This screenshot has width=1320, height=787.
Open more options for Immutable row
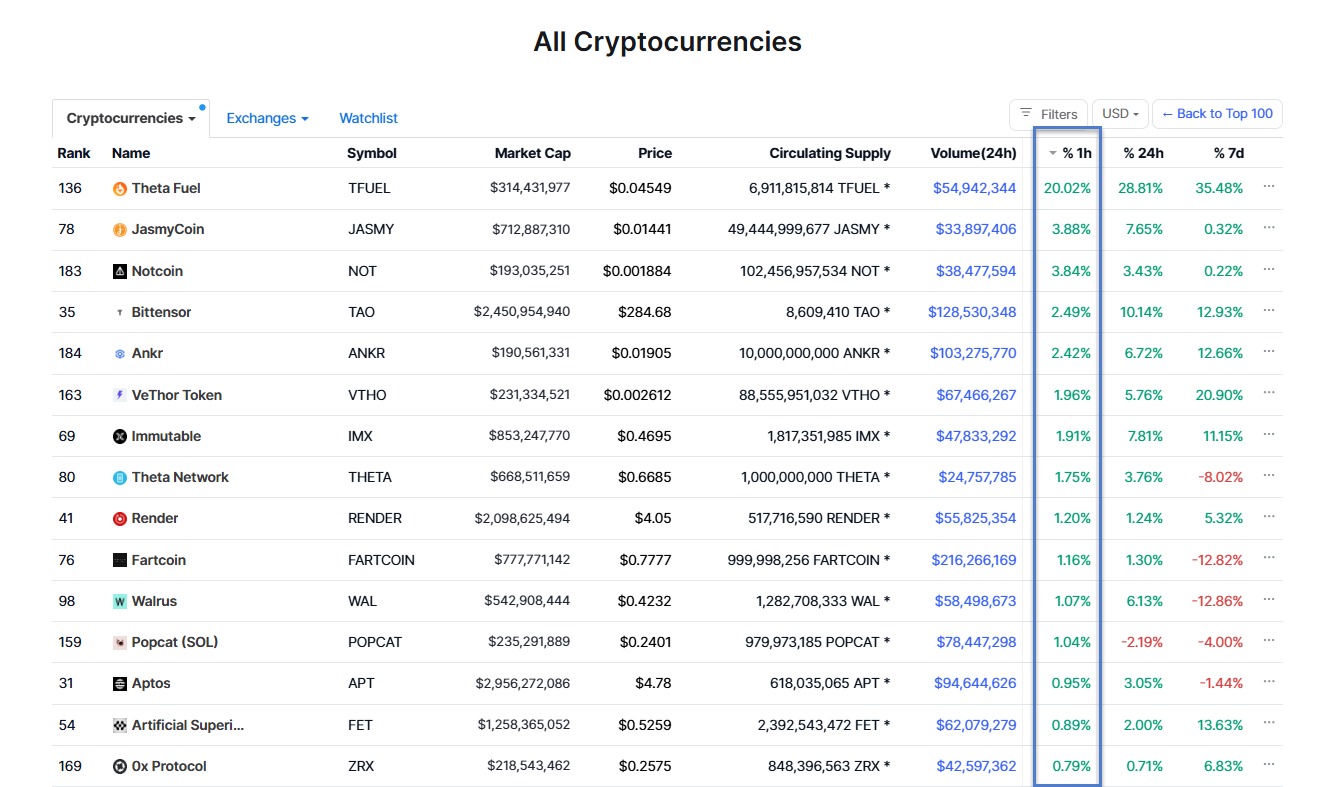point(1269,435)
